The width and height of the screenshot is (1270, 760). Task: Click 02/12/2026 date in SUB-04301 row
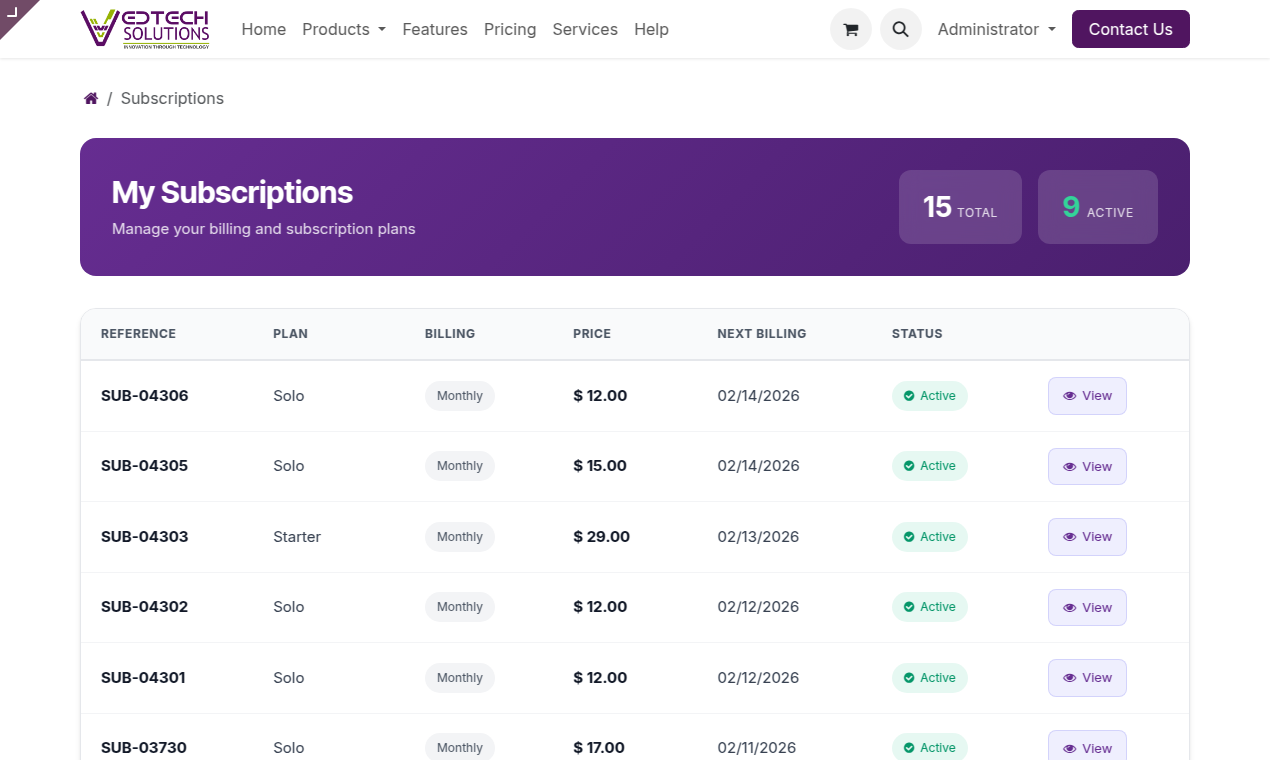pyautogui.click(x=758, y=678)
